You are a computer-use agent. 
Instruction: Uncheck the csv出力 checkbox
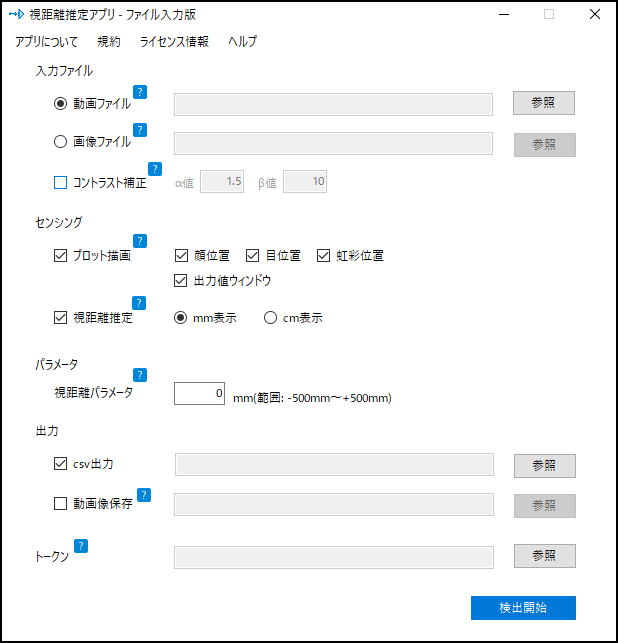click(61, 464)
